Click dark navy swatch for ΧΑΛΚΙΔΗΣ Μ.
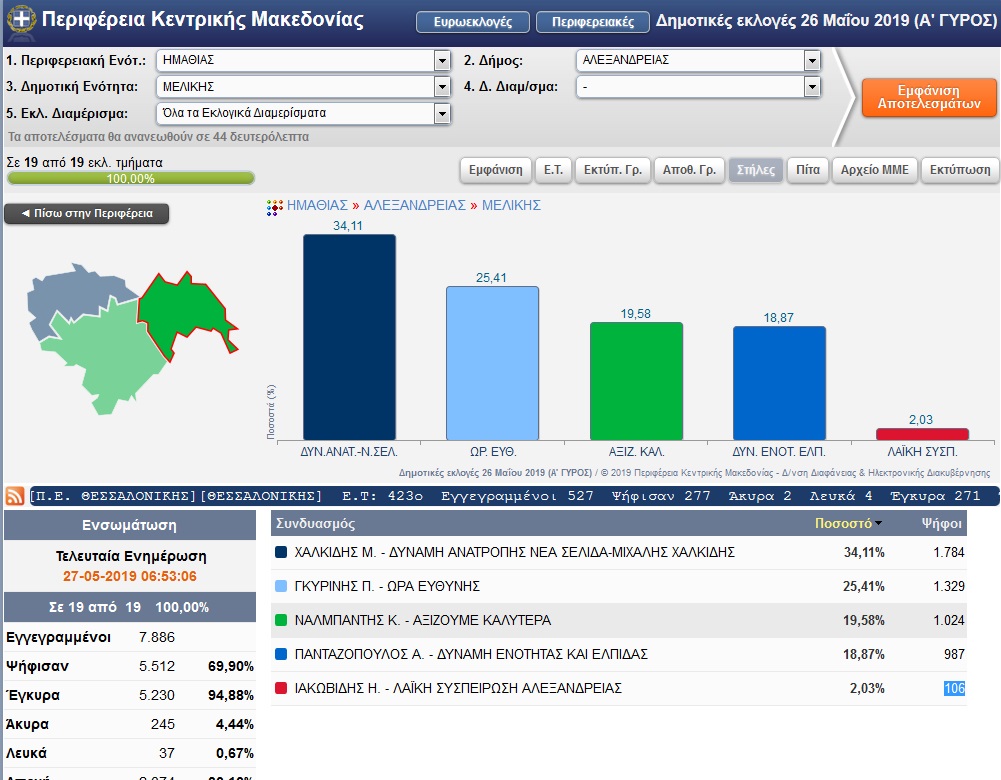 click(280, 552)
